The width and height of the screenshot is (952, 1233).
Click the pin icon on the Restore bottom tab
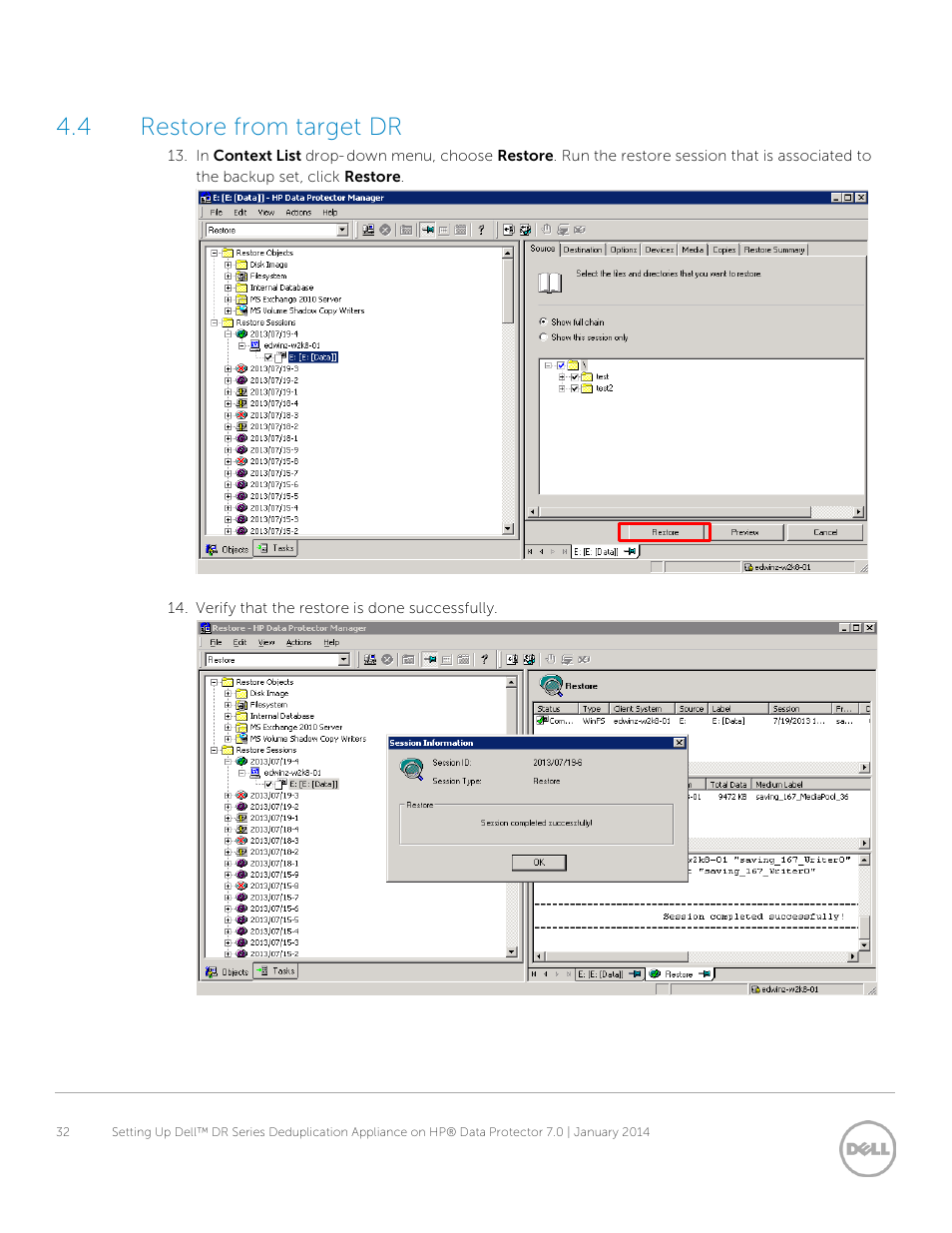(x=705, y=973)
